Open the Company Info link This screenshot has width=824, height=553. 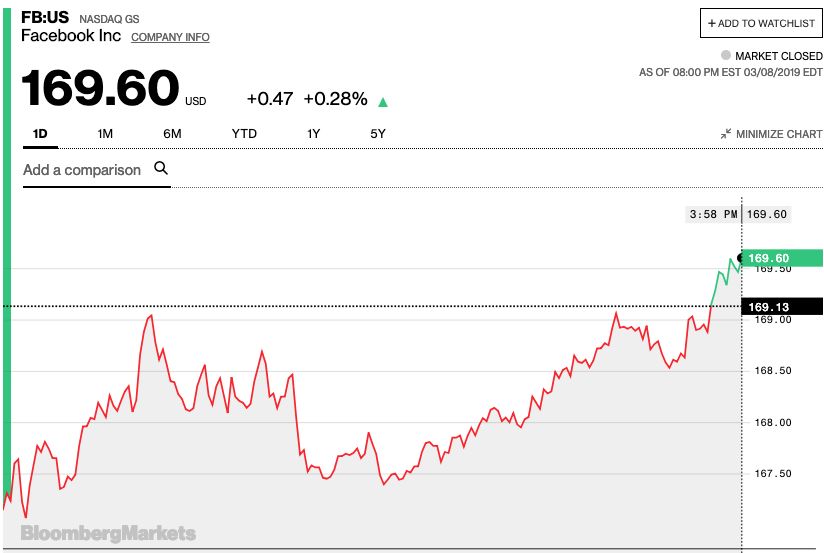click(x=170, y=37)
